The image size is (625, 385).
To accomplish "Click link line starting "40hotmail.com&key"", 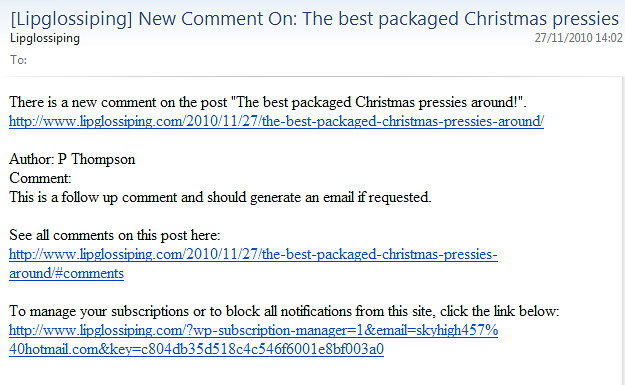I will coord(197,349).
